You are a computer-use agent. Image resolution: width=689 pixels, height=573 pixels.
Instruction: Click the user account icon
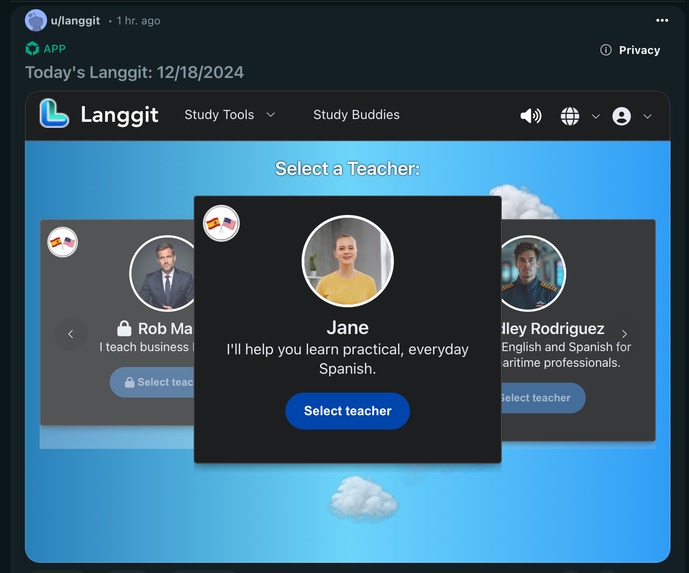pyautogui.click(x=621, y=116)
